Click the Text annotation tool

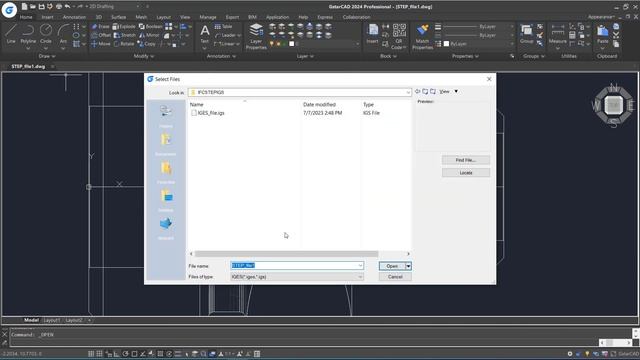(204, 33)
